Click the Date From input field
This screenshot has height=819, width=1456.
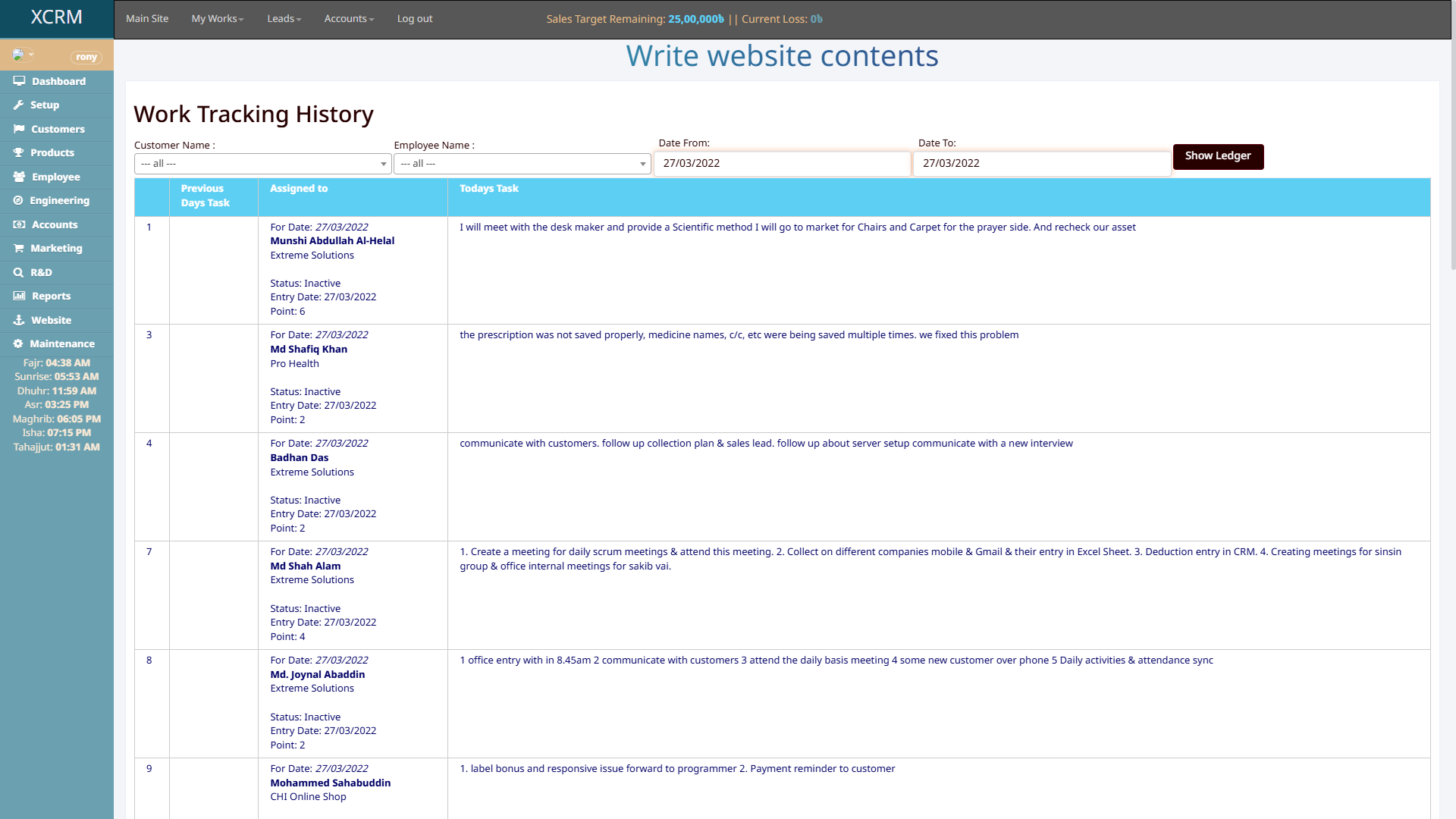point(782,163)
